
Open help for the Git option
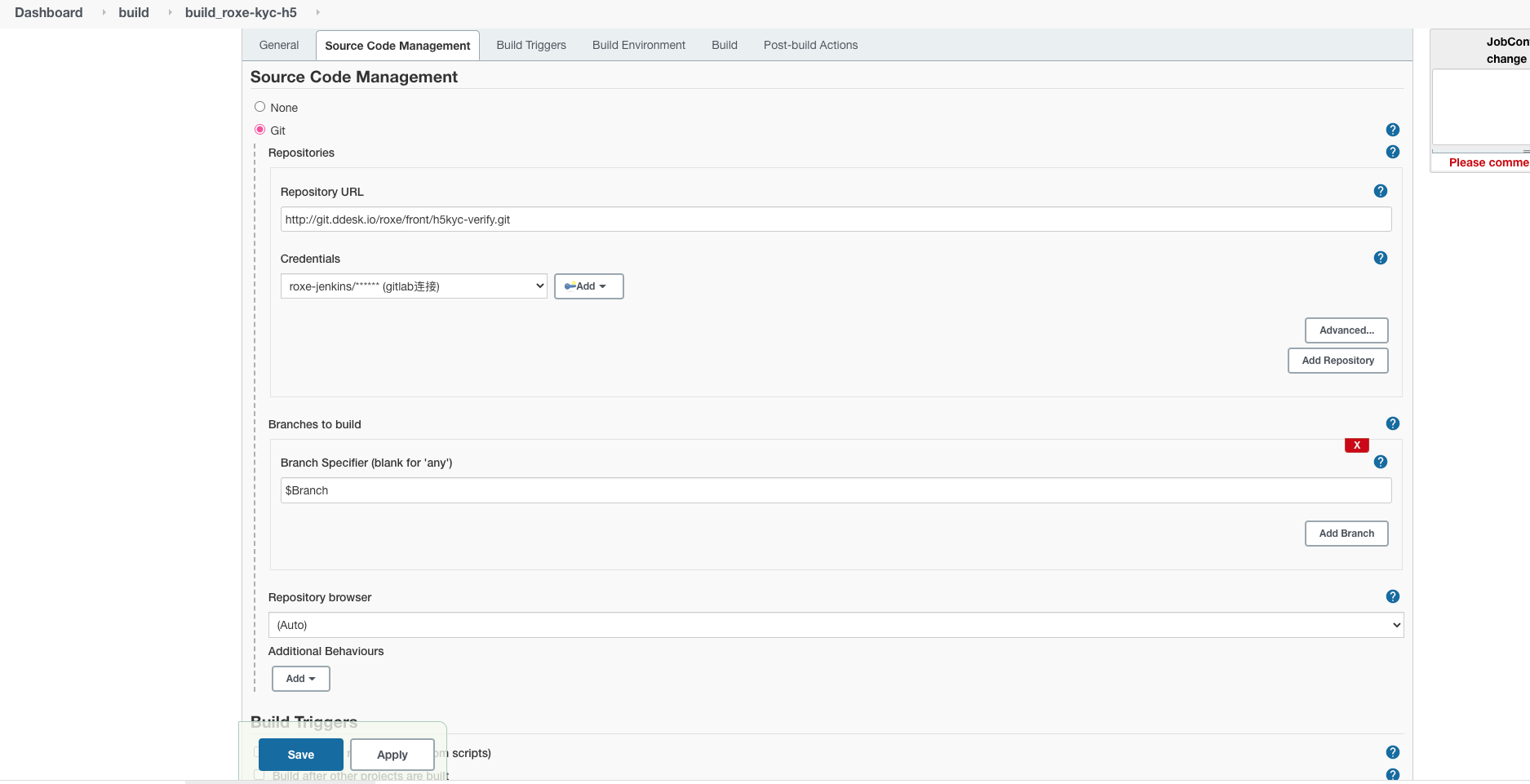tap(1393, 130)
